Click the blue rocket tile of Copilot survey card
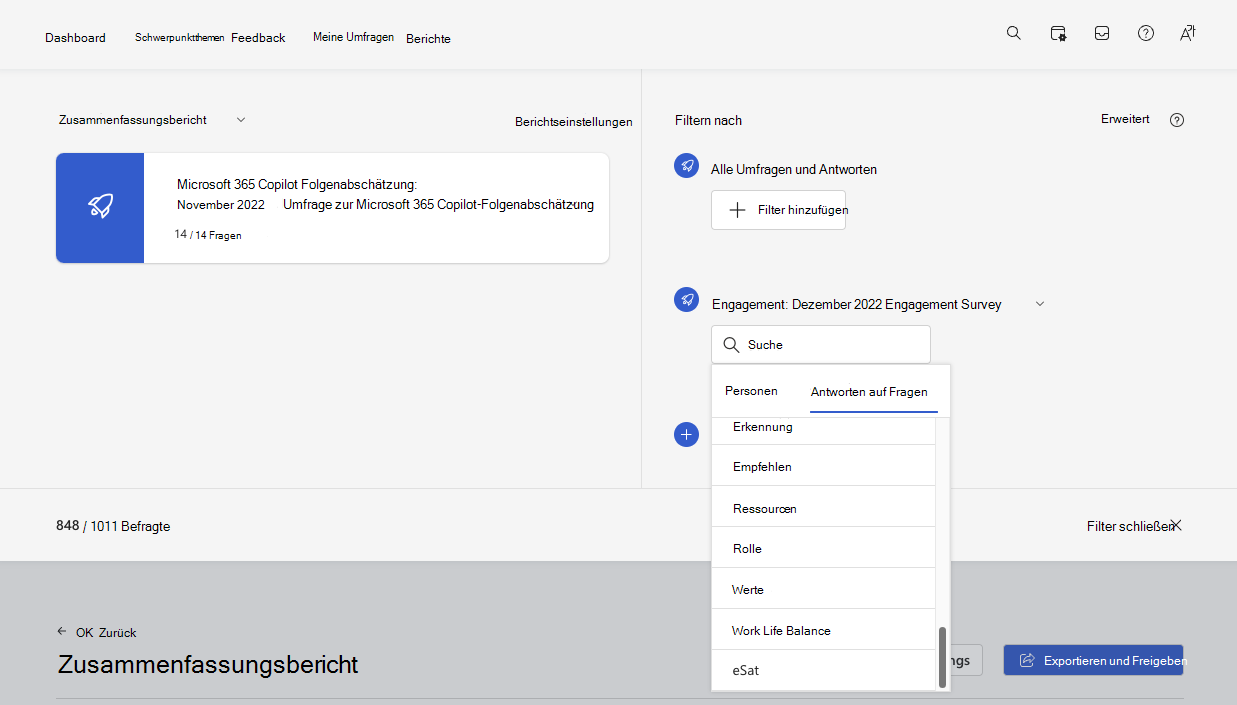This screenshot has width=1237, height=705. point(100,208)
